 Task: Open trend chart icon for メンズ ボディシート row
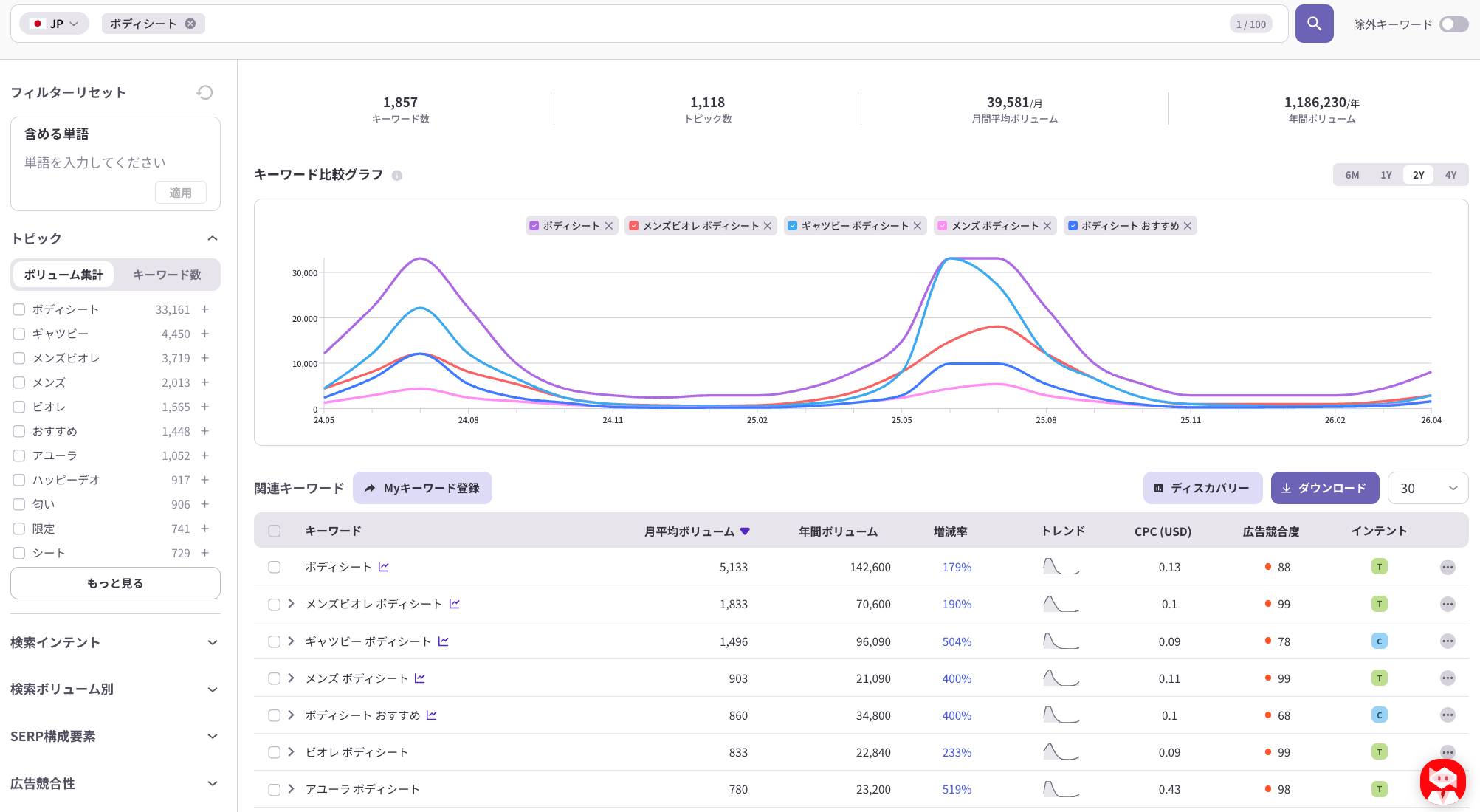pyautogui.click(x=420, y=678)
